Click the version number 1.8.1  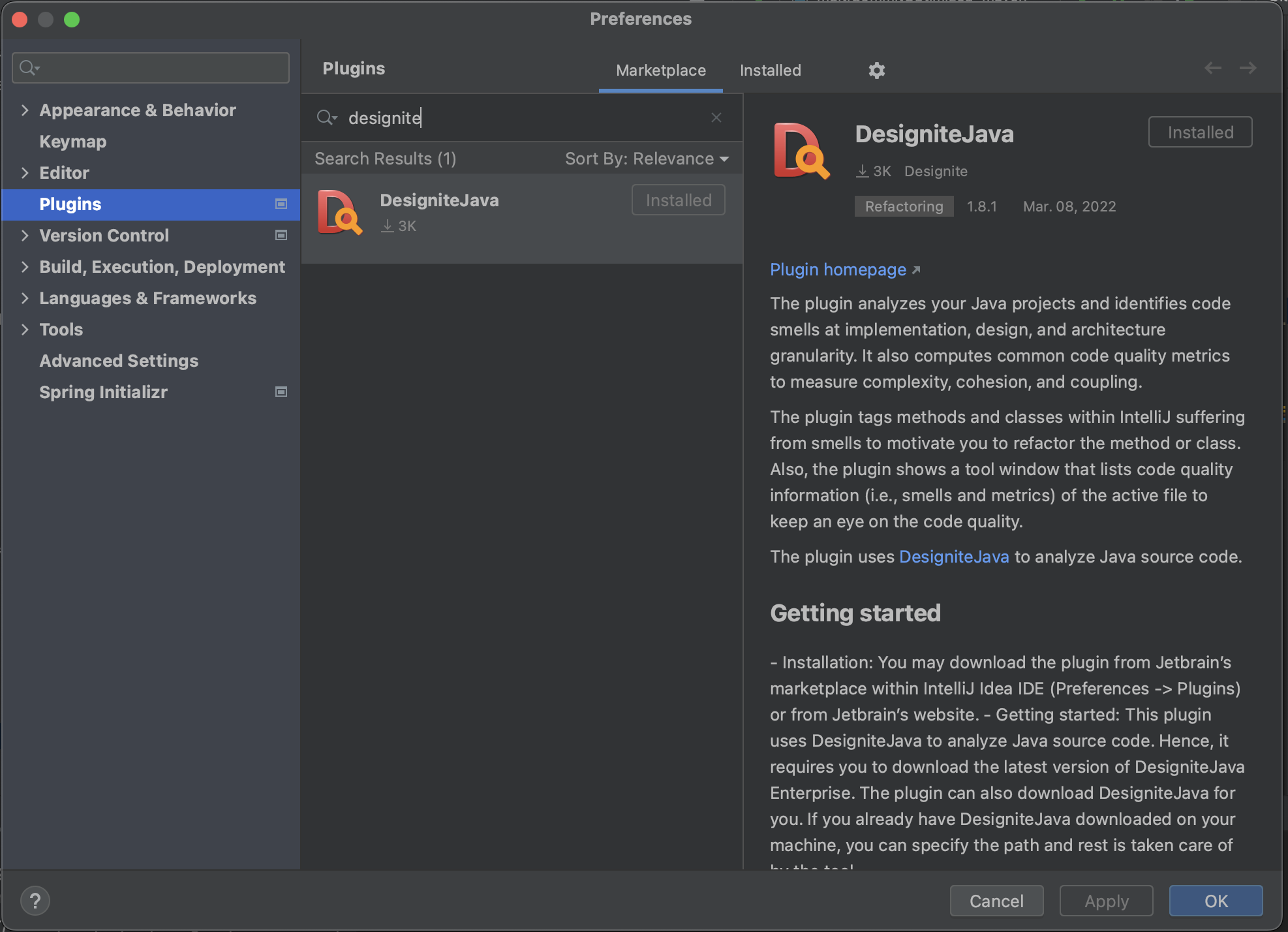point(981,206)
